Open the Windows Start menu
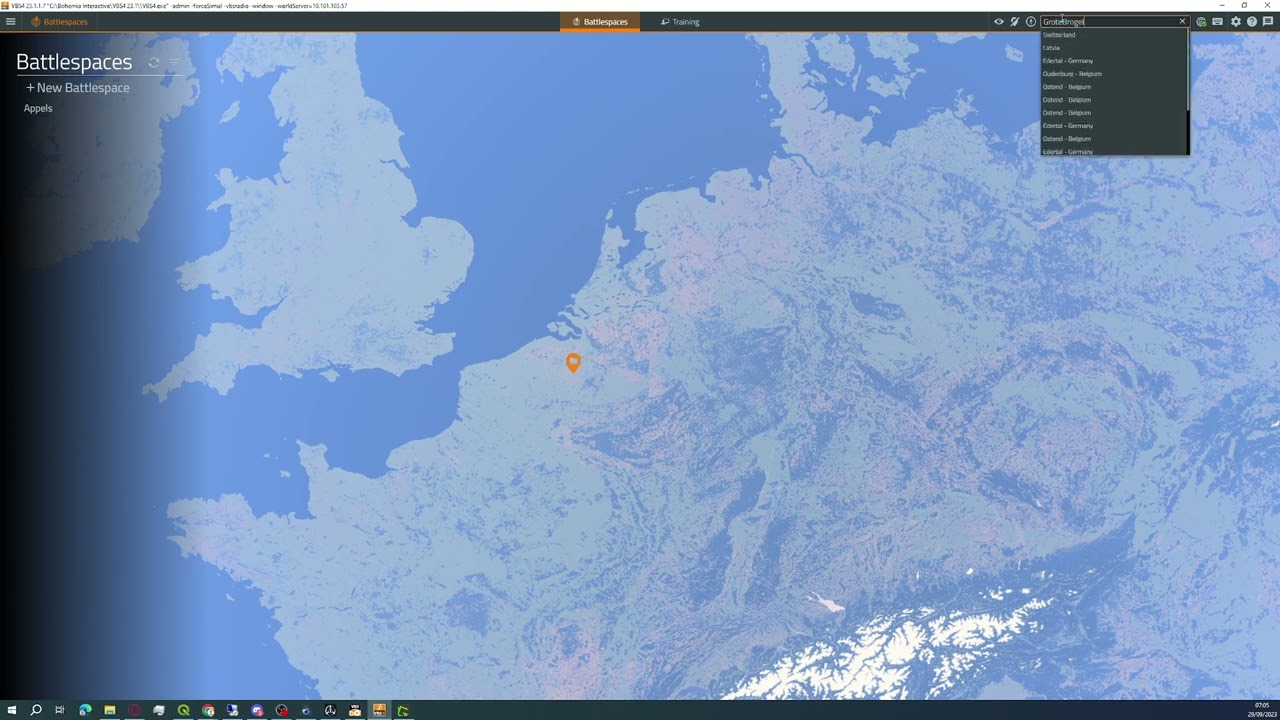This screenshot has height=720, width=1280. click(12, 710)
